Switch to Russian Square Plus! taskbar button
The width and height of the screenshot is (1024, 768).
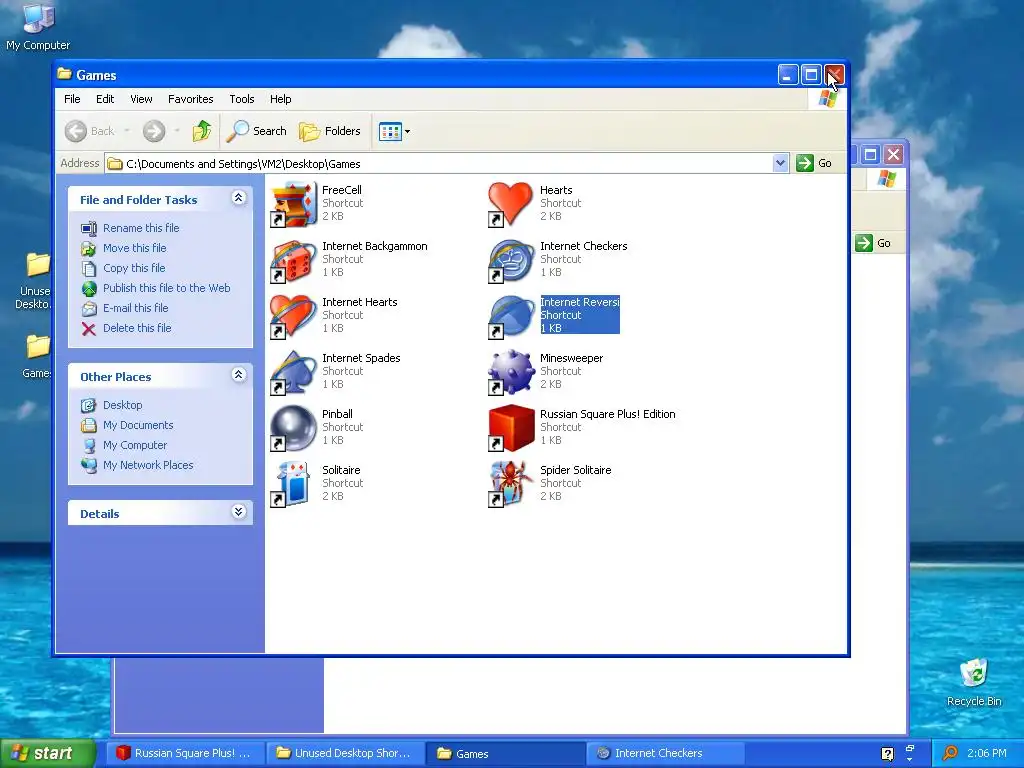pos(185,754)
